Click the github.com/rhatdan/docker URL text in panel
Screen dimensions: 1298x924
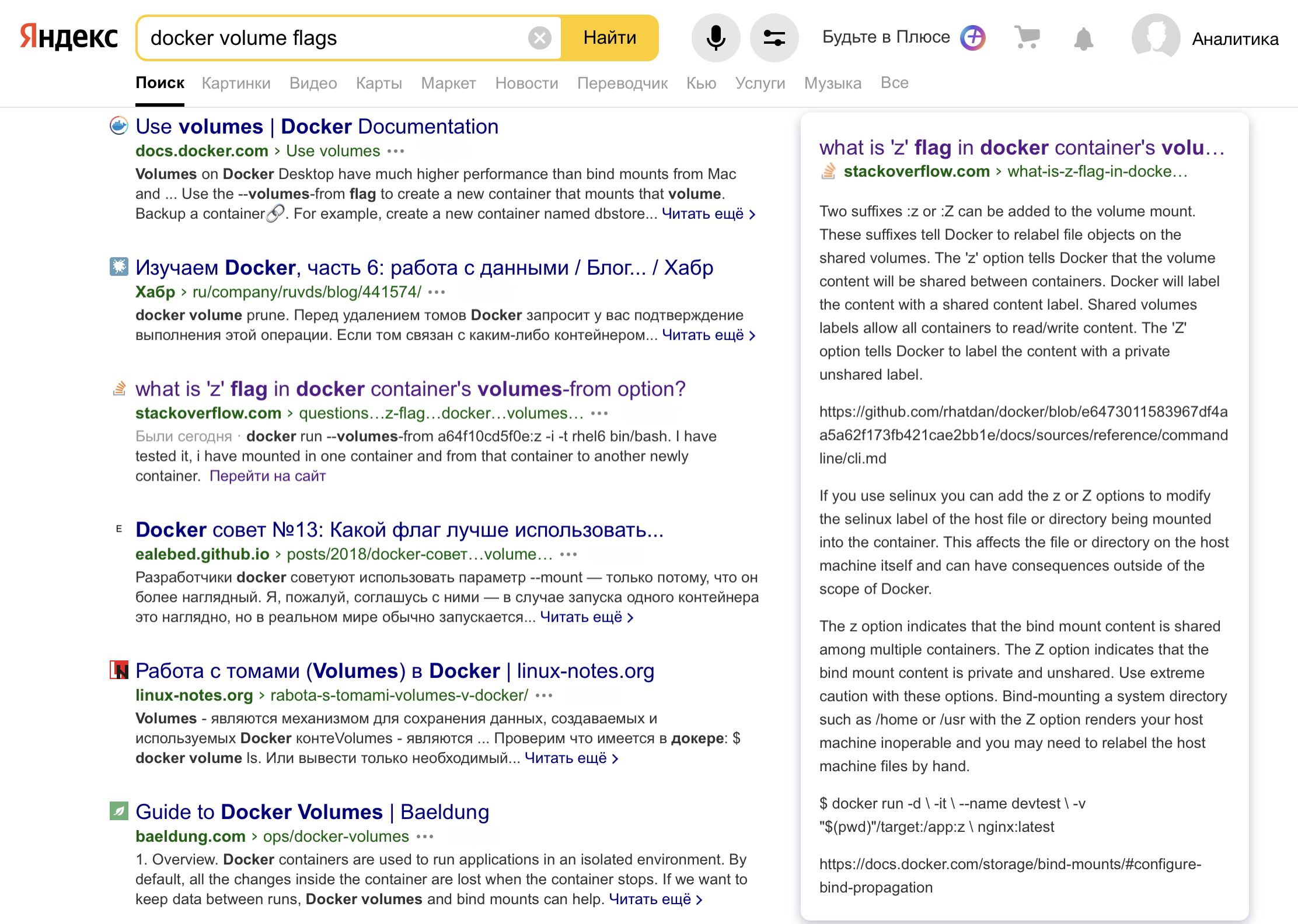(1024, 435)
